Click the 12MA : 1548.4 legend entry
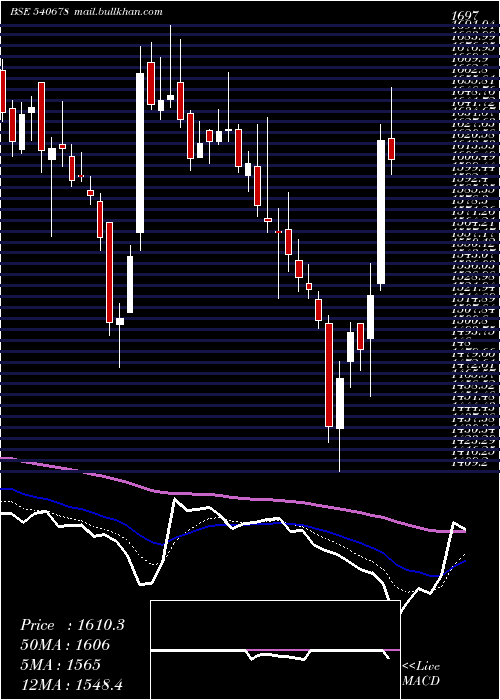 (x=71, y=684)
